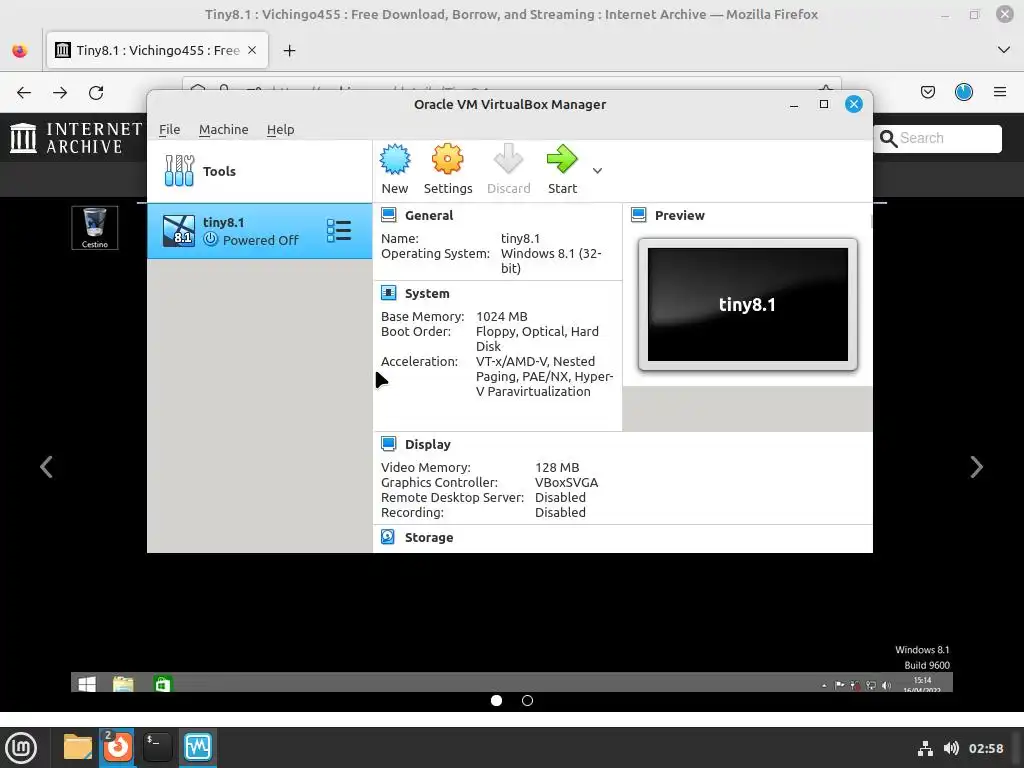Click the tiny8.1 preview thumbnail
The height and width of the screenshot is (768, 1024).
click(748, 304)
